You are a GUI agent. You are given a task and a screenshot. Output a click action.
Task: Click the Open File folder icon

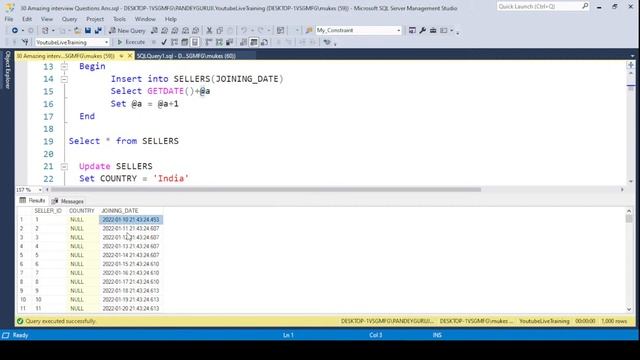tap(77, 31)
